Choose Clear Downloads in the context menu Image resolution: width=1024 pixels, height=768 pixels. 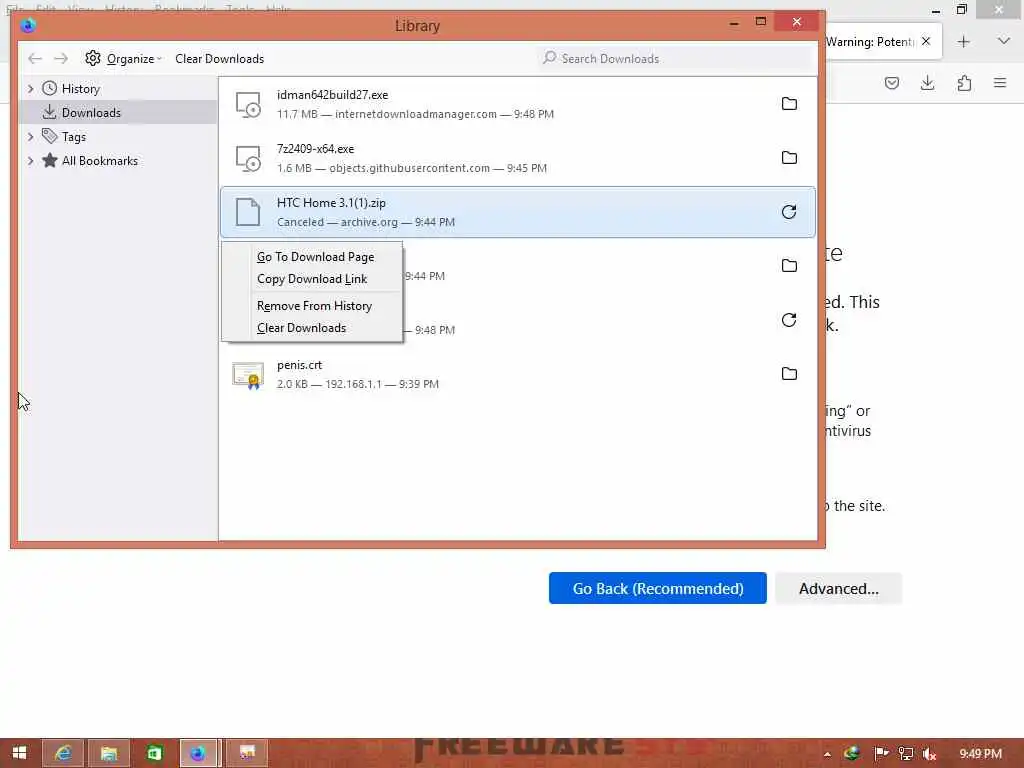302,328
